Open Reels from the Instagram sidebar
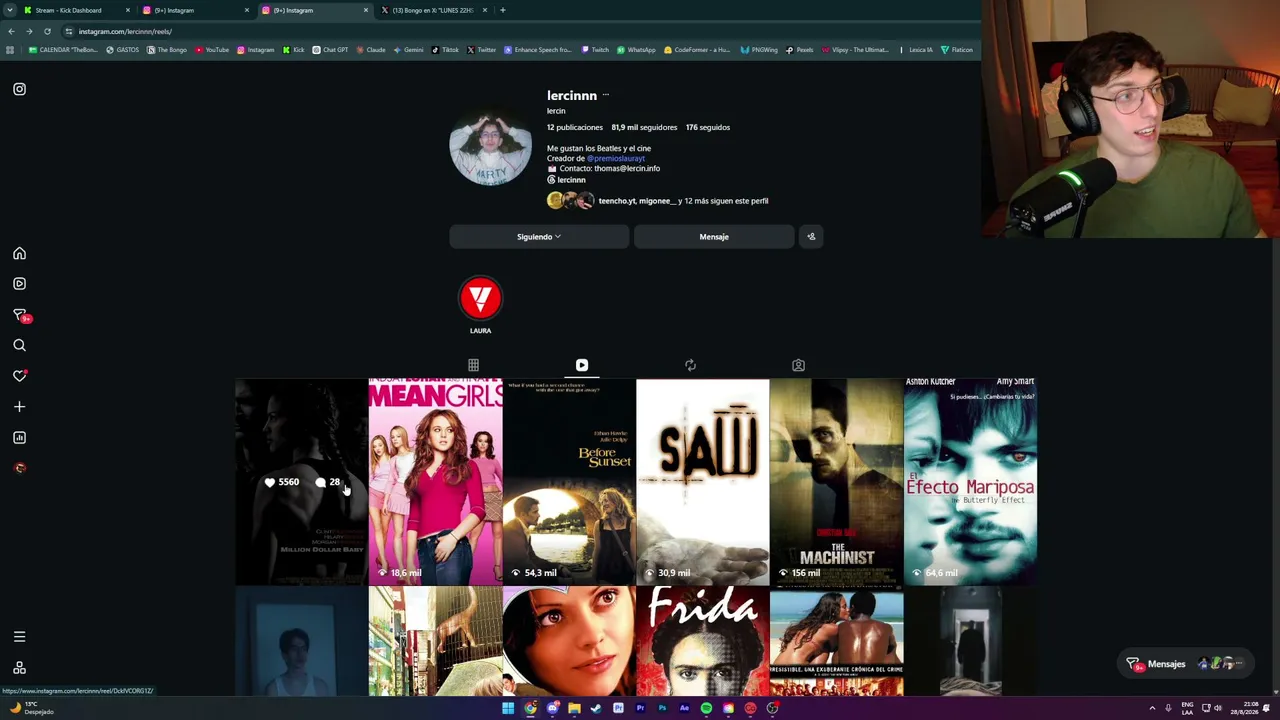 click(x=19, y=284)
